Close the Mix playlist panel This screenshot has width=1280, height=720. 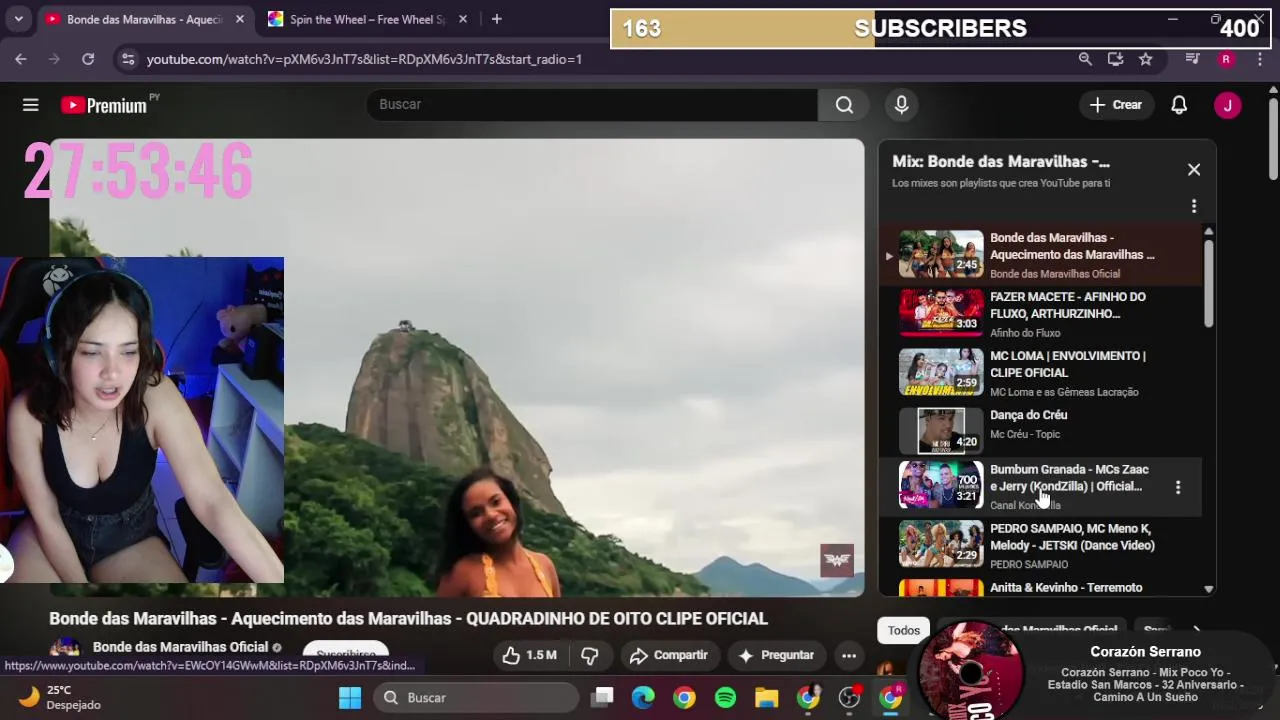click(1194, 170)
